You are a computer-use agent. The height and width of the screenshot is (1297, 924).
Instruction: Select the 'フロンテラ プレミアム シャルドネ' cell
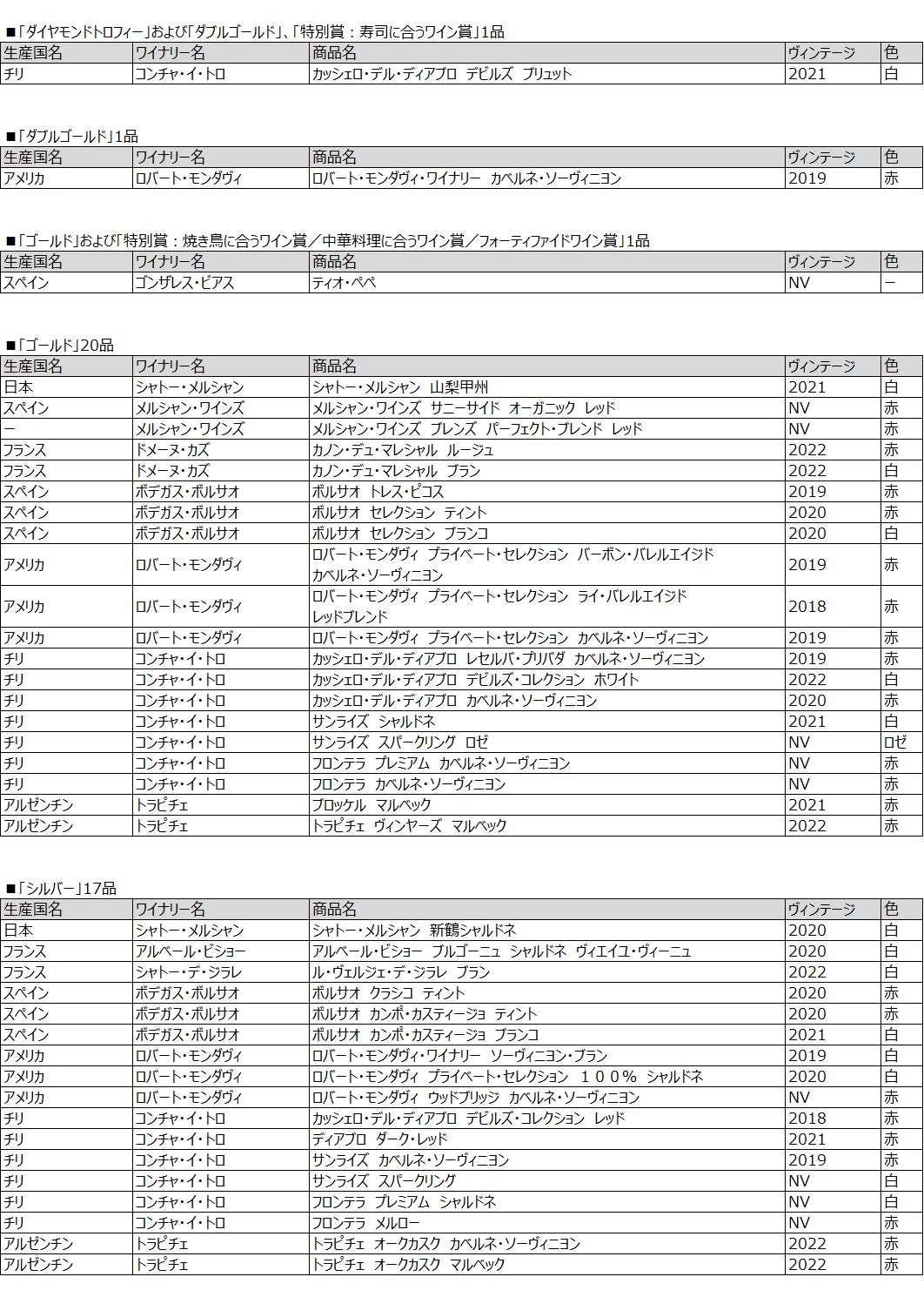pos(546,1202)
